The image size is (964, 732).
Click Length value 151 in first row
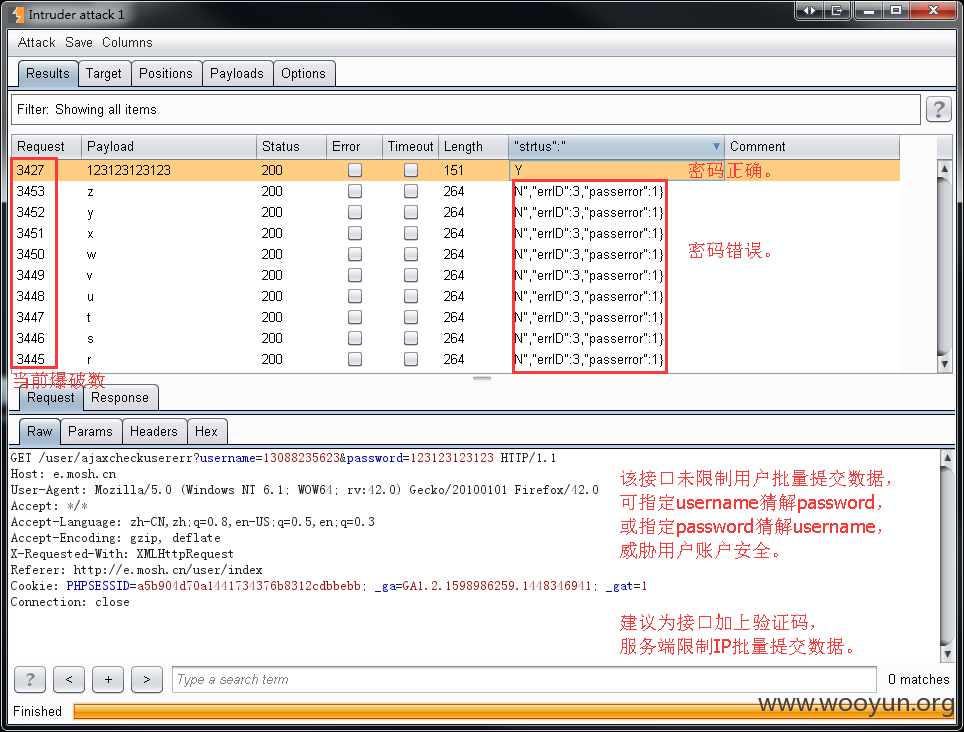coord(454,170)
